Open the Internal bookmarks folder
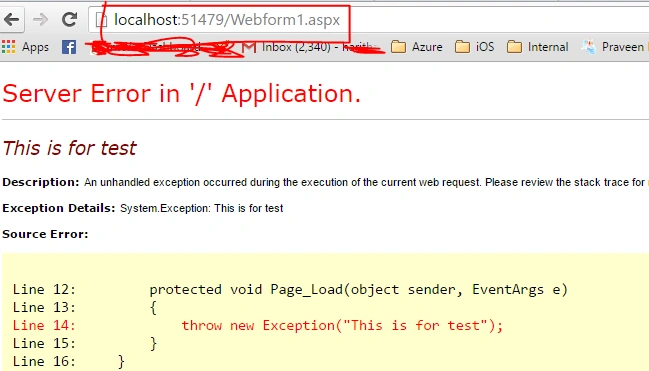Image resolution: width=649 pixels, height=371 pixels. [537, 47]
